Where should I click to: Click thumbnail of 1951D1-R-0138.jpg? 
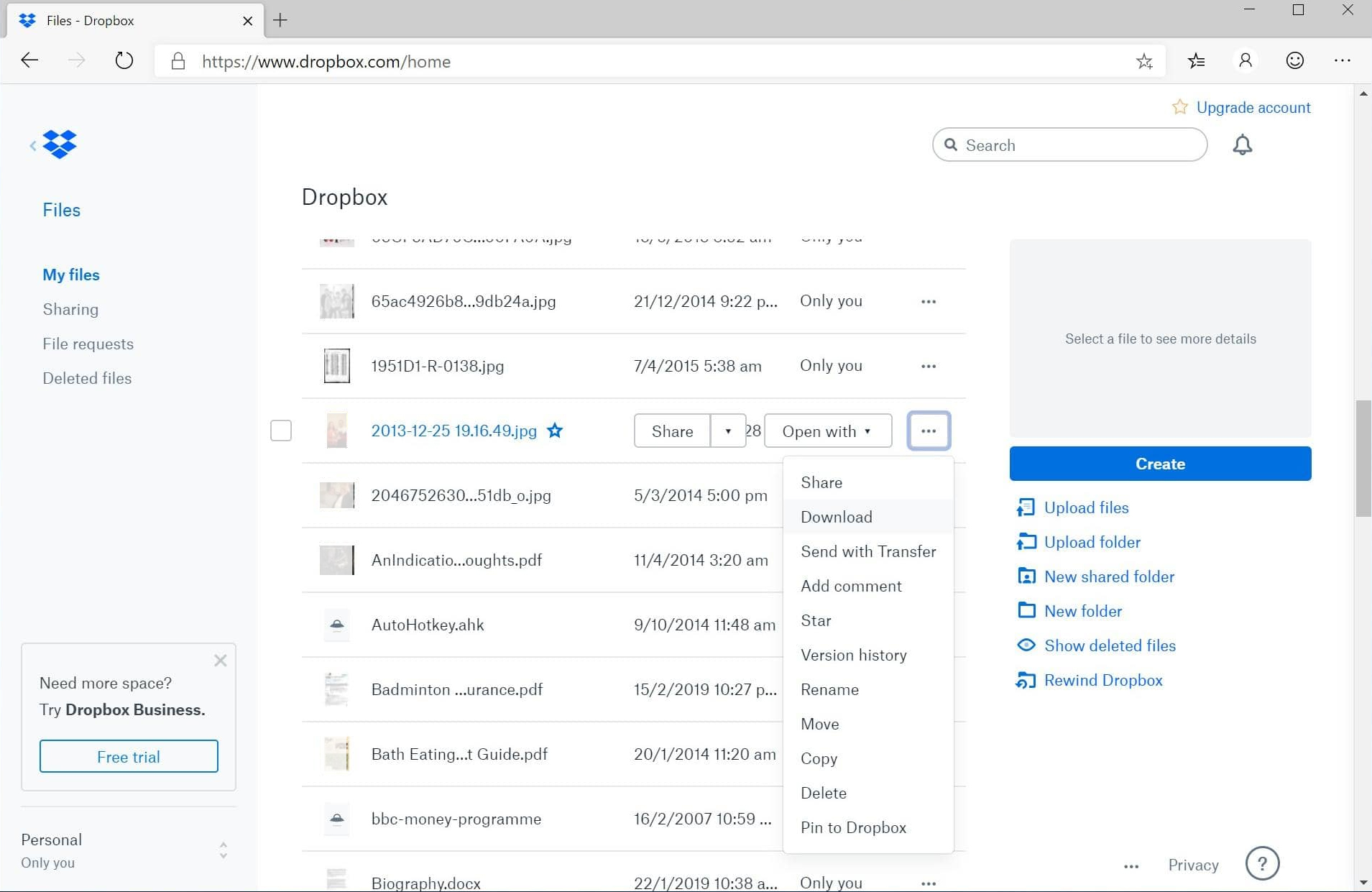pos(336,366)
